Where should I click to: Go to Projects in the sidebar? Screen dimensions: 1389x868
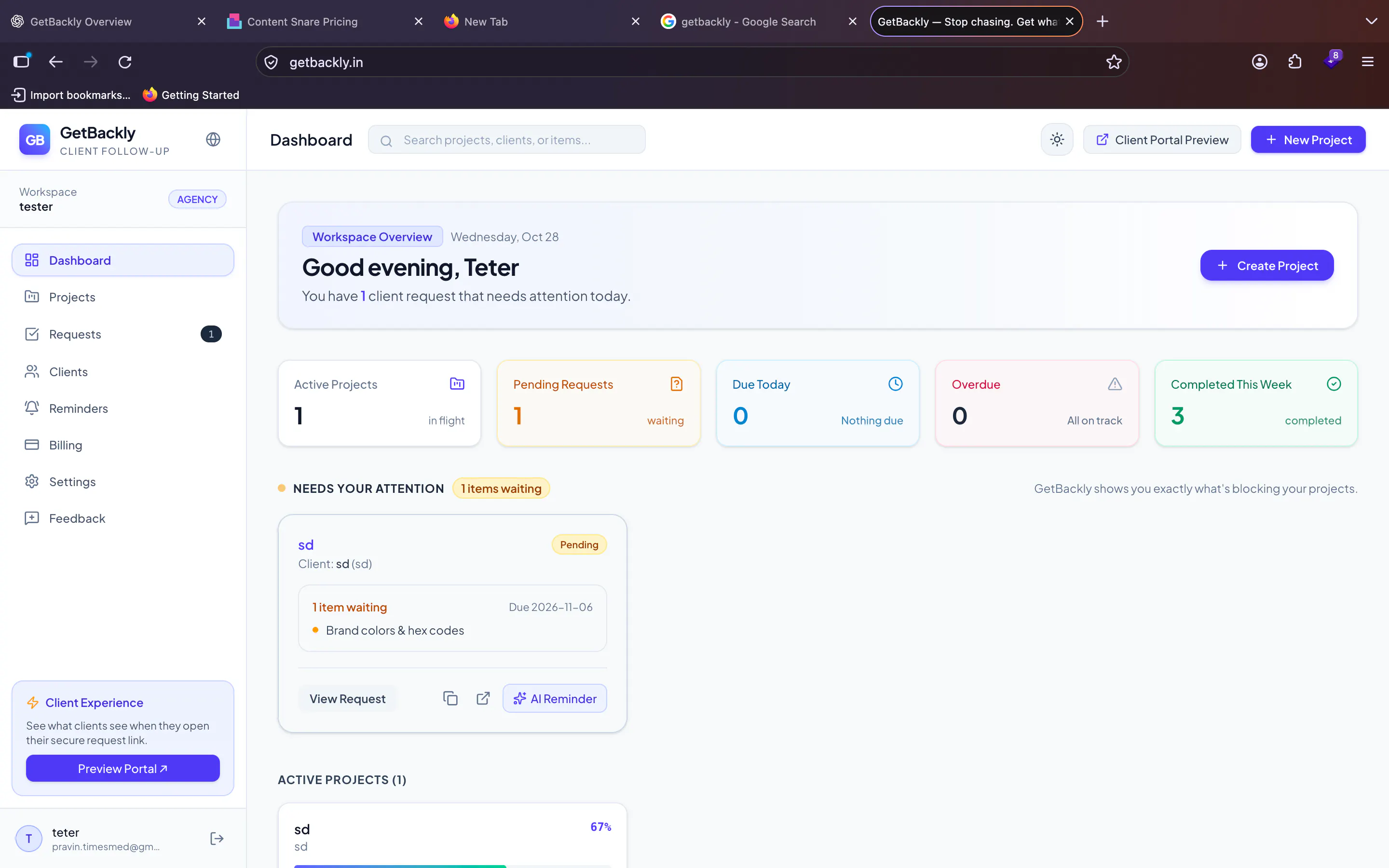pyautogui.click(x=123, y=297)
